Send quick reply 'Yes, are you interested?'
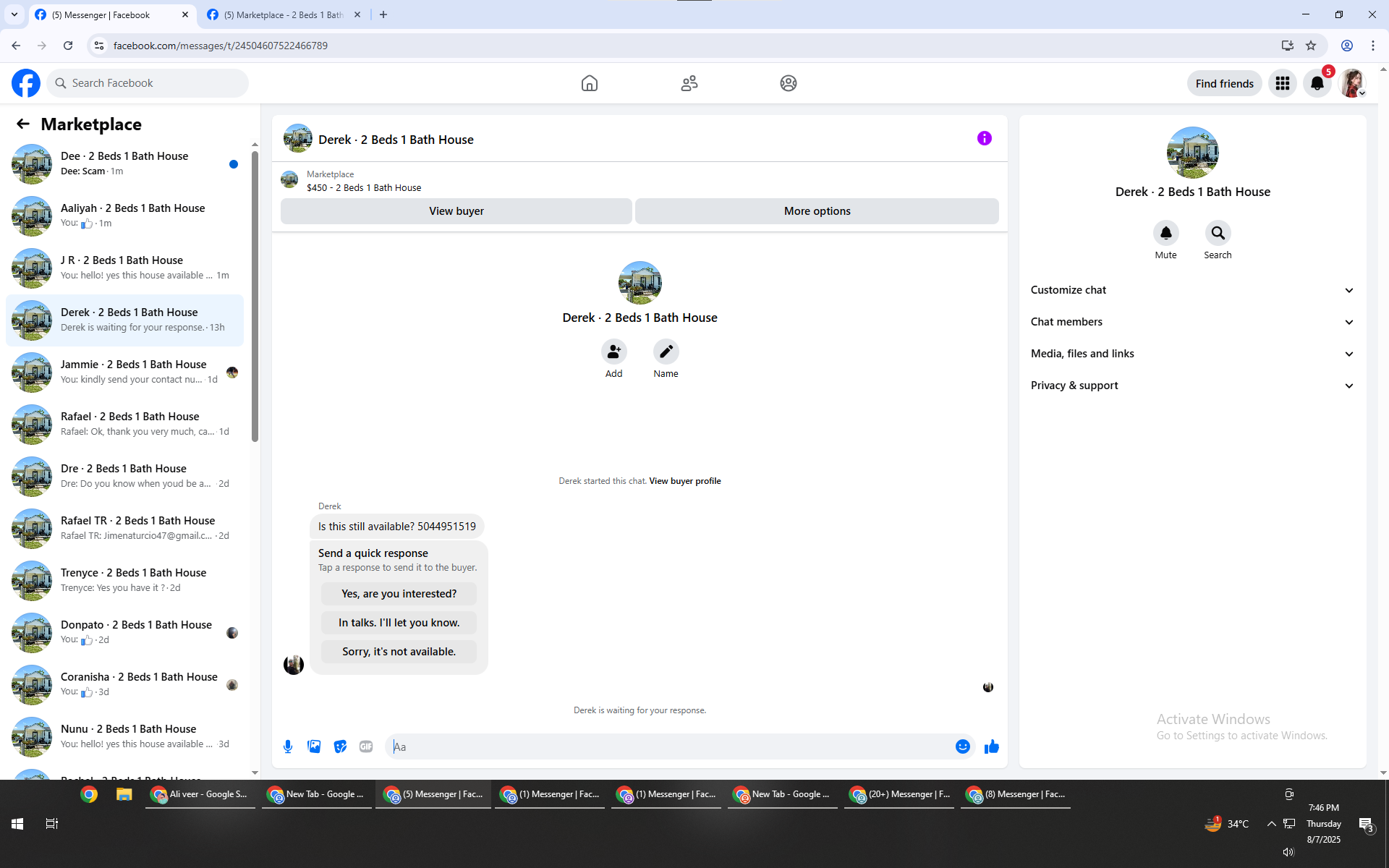 click(x=399, y=594)
